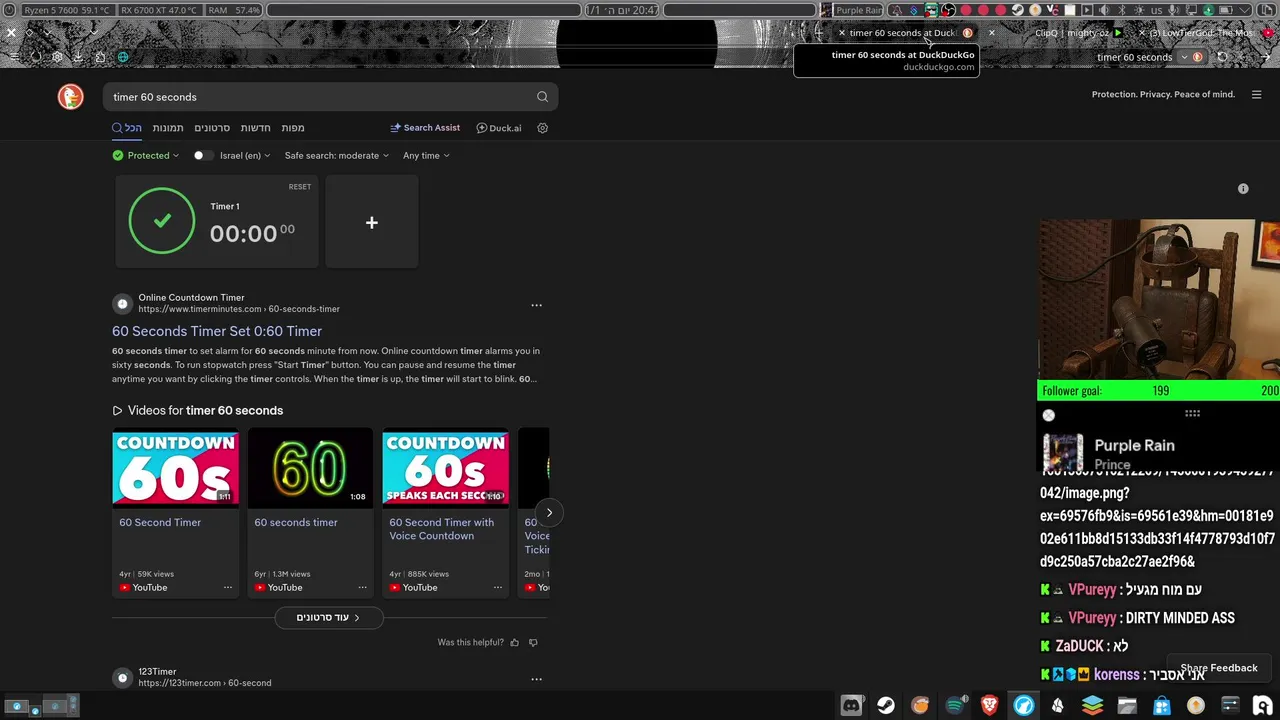Click the power icon in top panel
Screen dimensions: 1280x720
(x=9, y=10)
